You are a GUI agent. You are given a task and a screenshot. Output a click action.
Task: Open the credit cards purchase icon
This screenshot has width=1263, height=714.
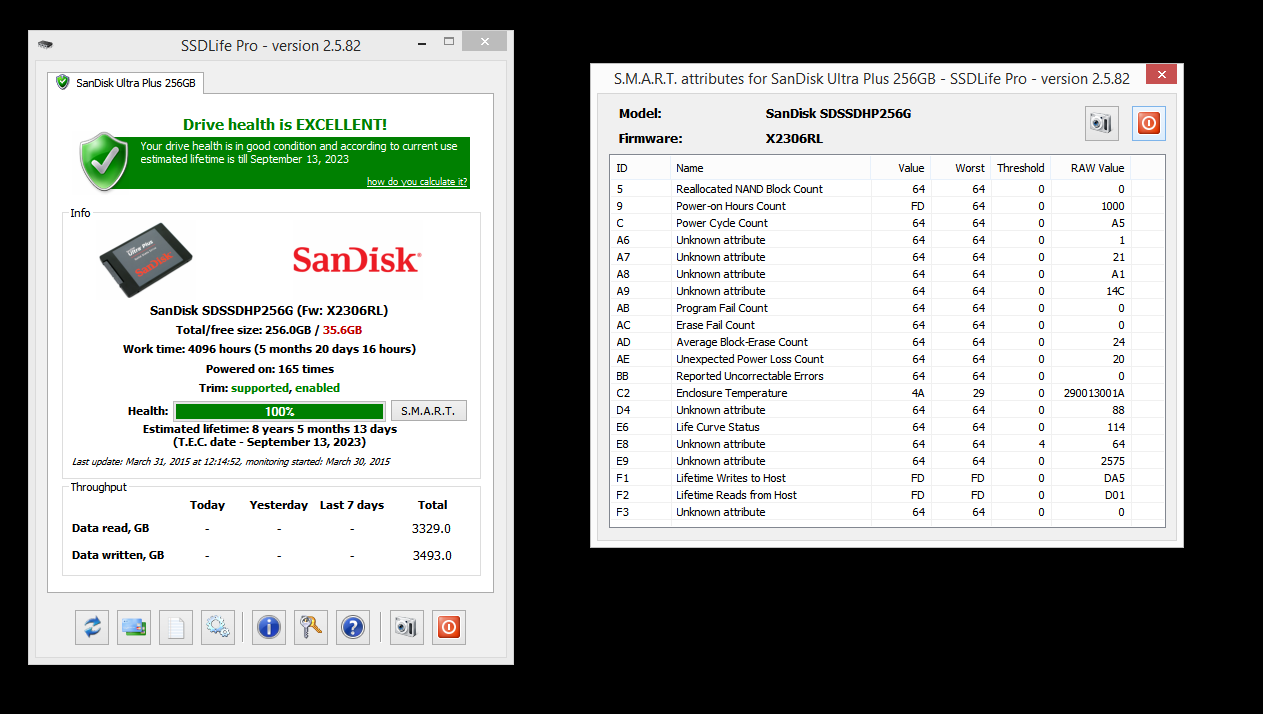pyautogui.click(x=134, y=627)
